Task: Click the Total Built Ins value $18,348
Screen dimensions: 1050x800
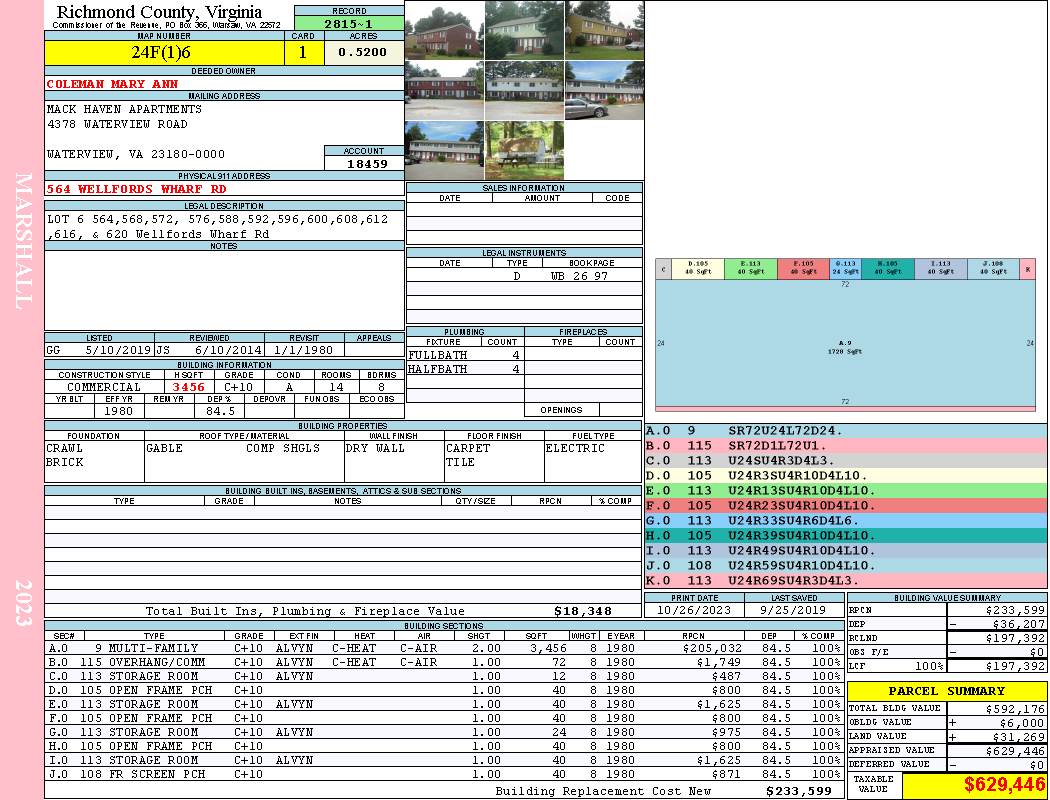Action: 583,611
